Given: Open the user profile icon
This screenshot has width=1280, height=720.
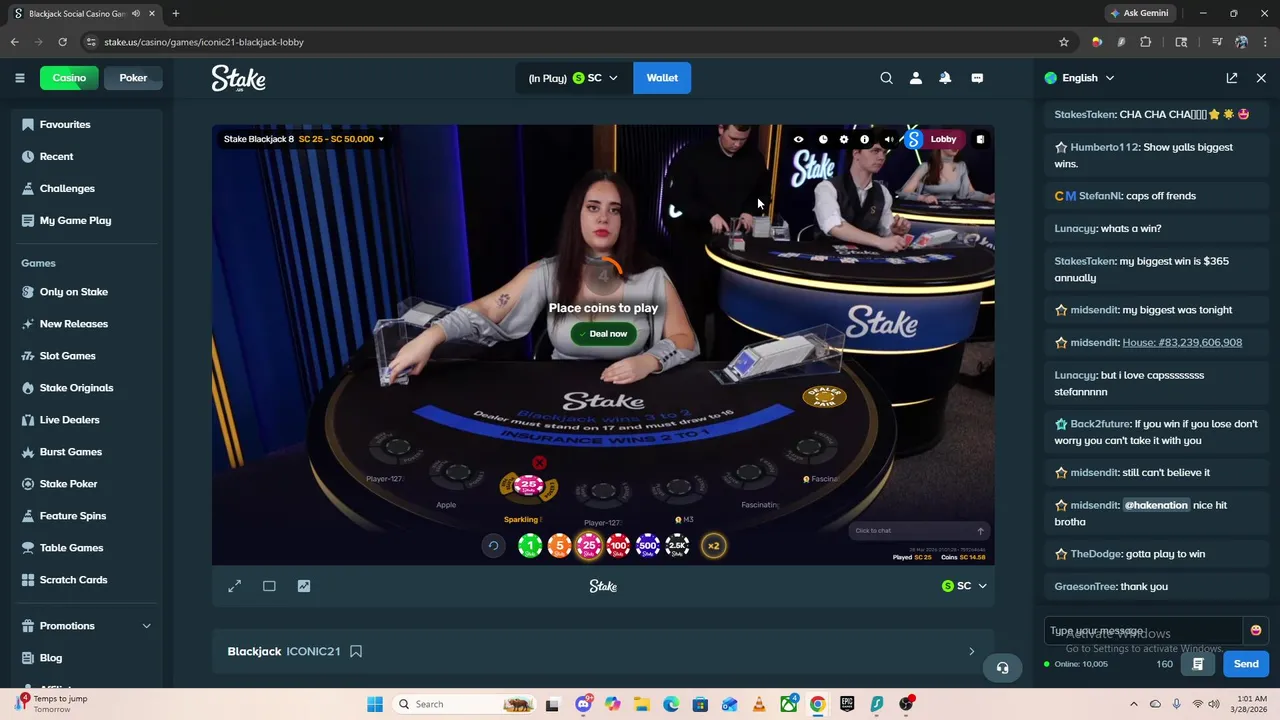Looking at the screenshot, I should (x=915, y=78).
